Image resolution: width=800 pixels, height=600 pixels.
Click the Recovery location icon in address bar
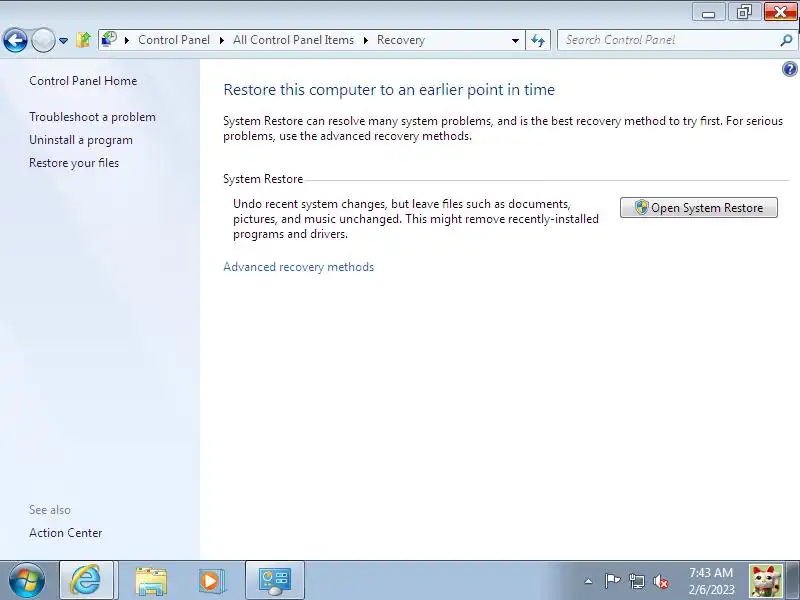tap(109, 39)
